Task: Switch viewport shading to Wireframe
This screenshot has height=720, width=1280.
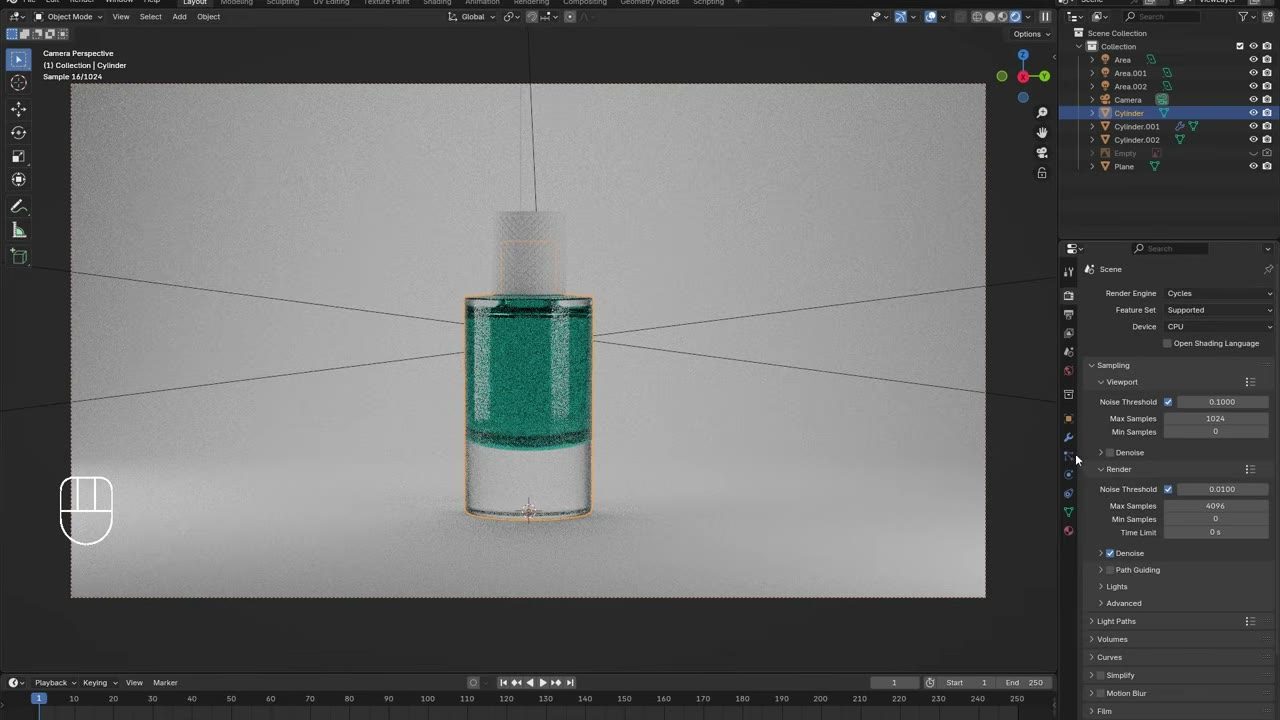Action: pos(977,17)
